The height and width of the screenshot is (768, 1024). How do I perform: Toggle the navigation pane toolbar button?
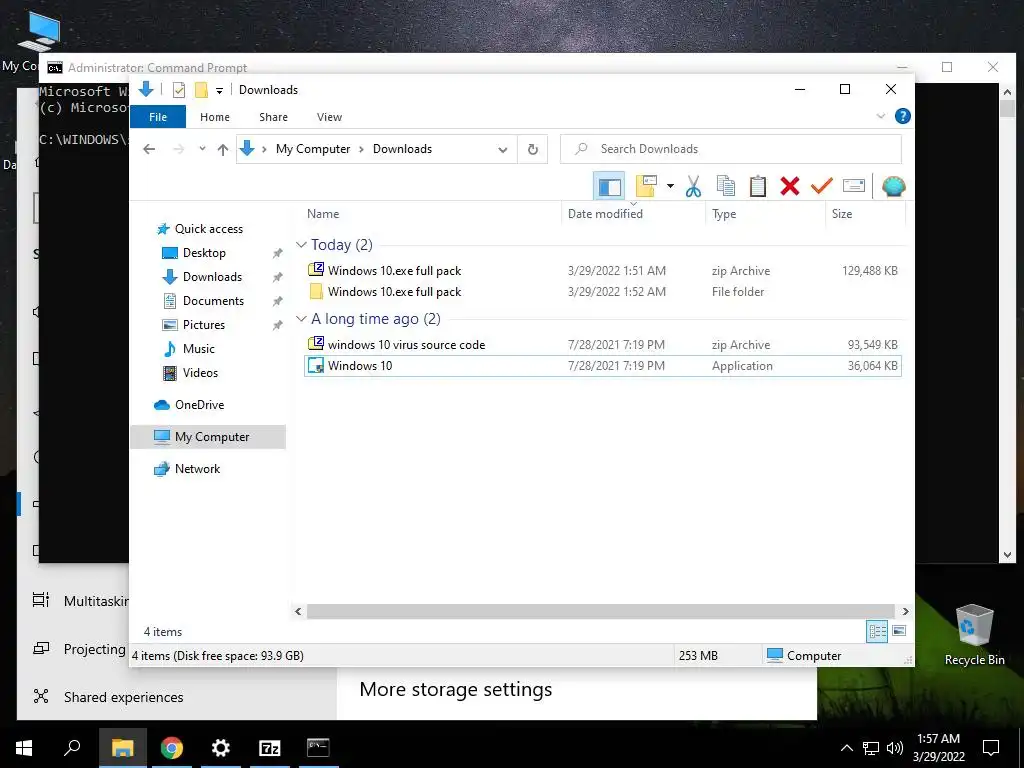(x=609, y=187)
